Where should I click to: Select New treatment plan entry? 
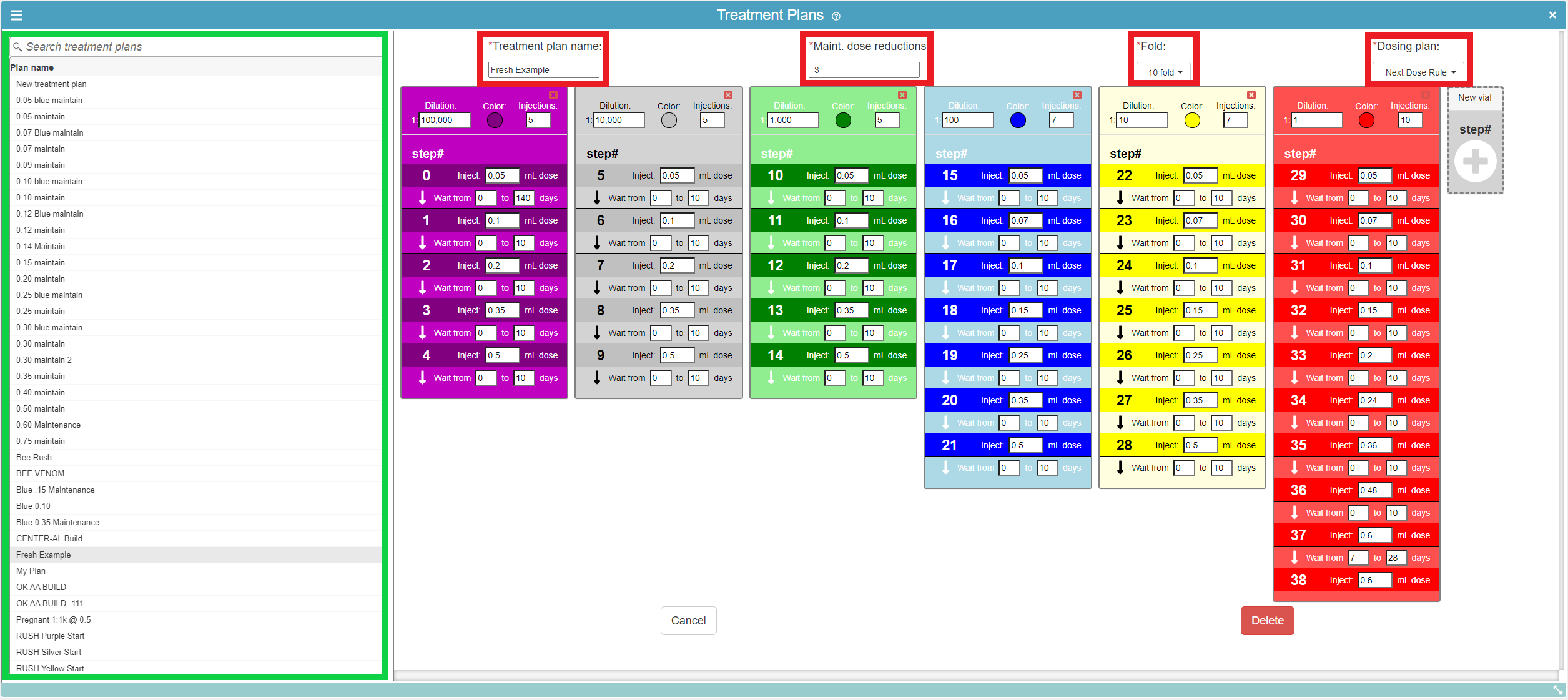[x=51, y=84]
